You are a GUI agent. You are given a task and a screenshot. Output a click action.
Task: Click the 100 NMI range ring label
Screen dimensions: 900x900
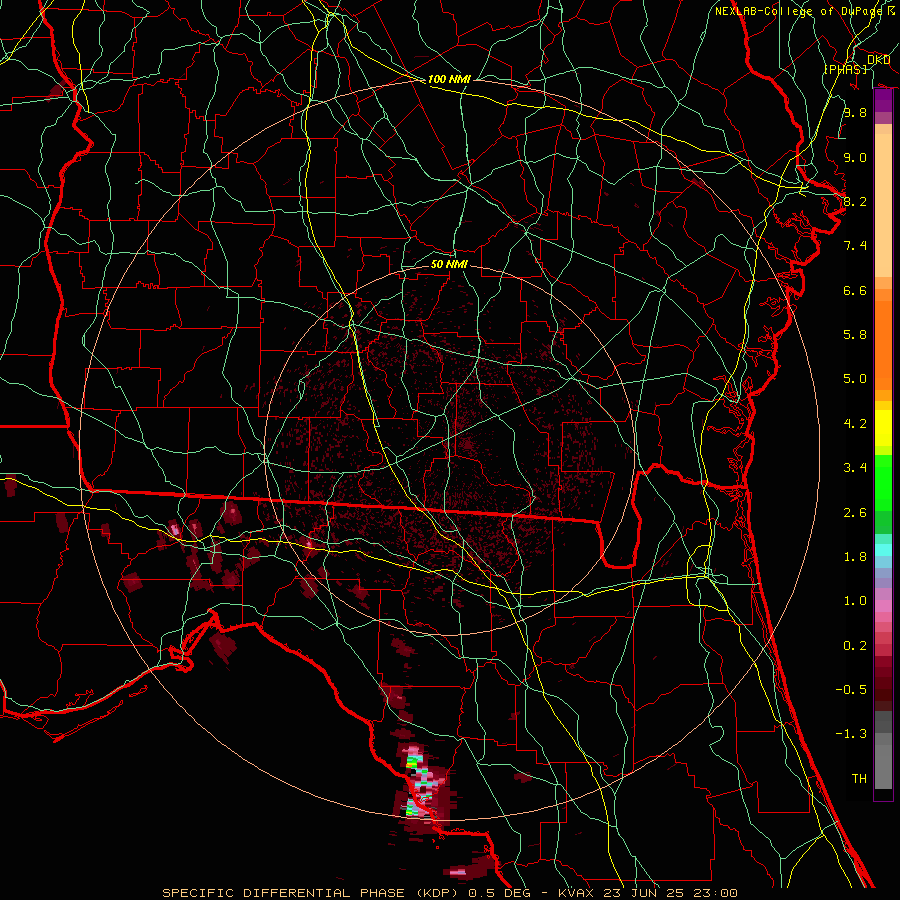point(449,79)
